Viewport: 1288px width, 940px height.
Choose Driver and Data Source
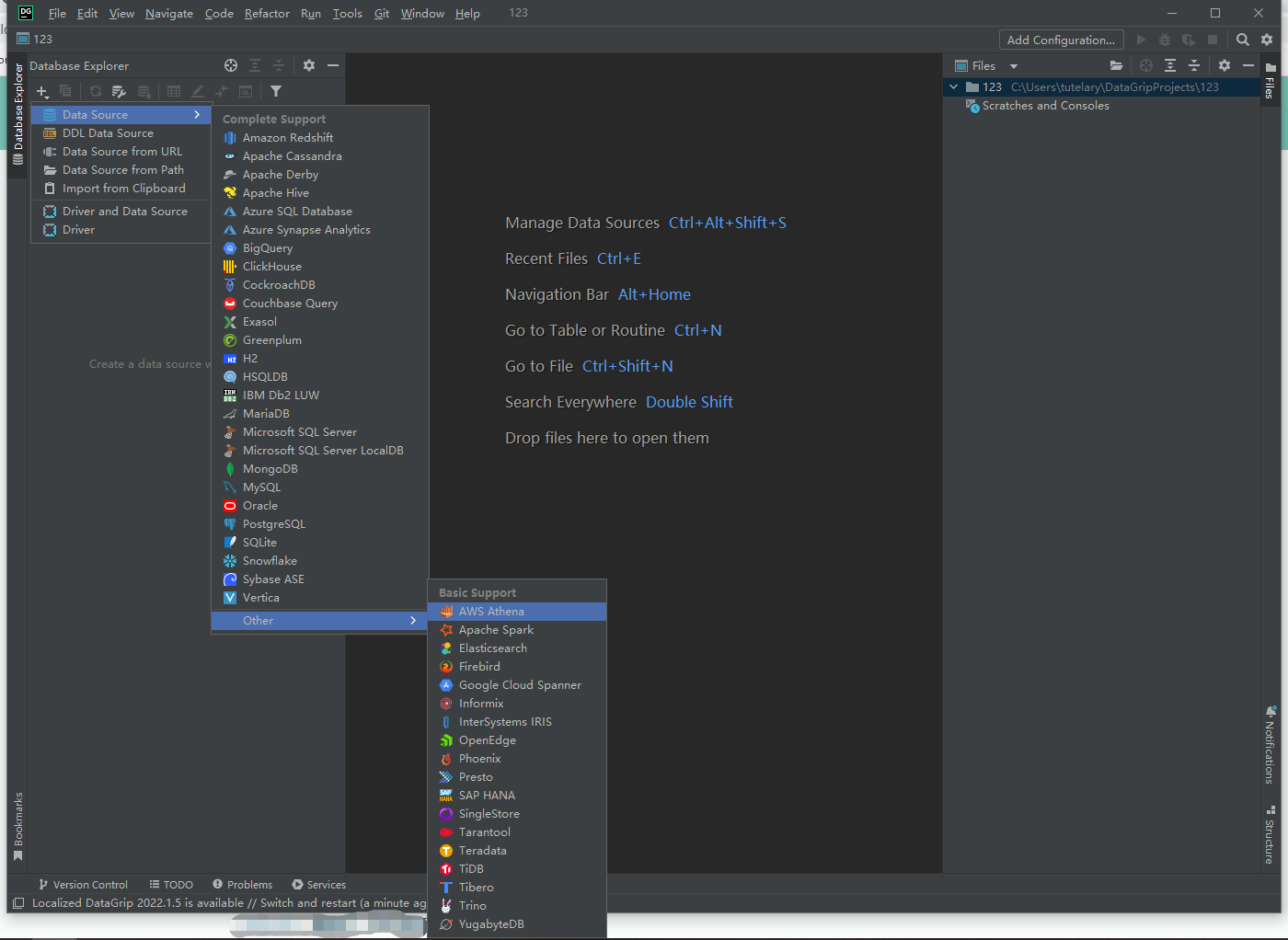pos(121,212)
